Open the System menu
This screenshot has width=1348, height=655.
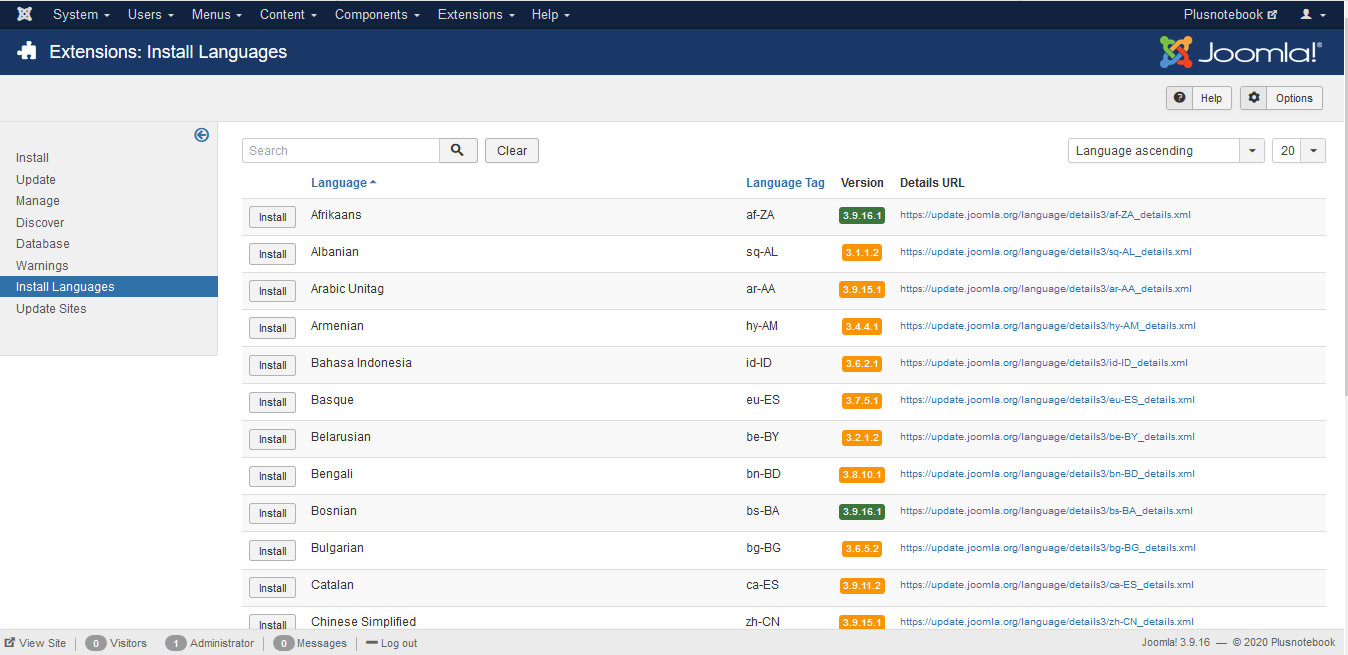pos(81,14)
